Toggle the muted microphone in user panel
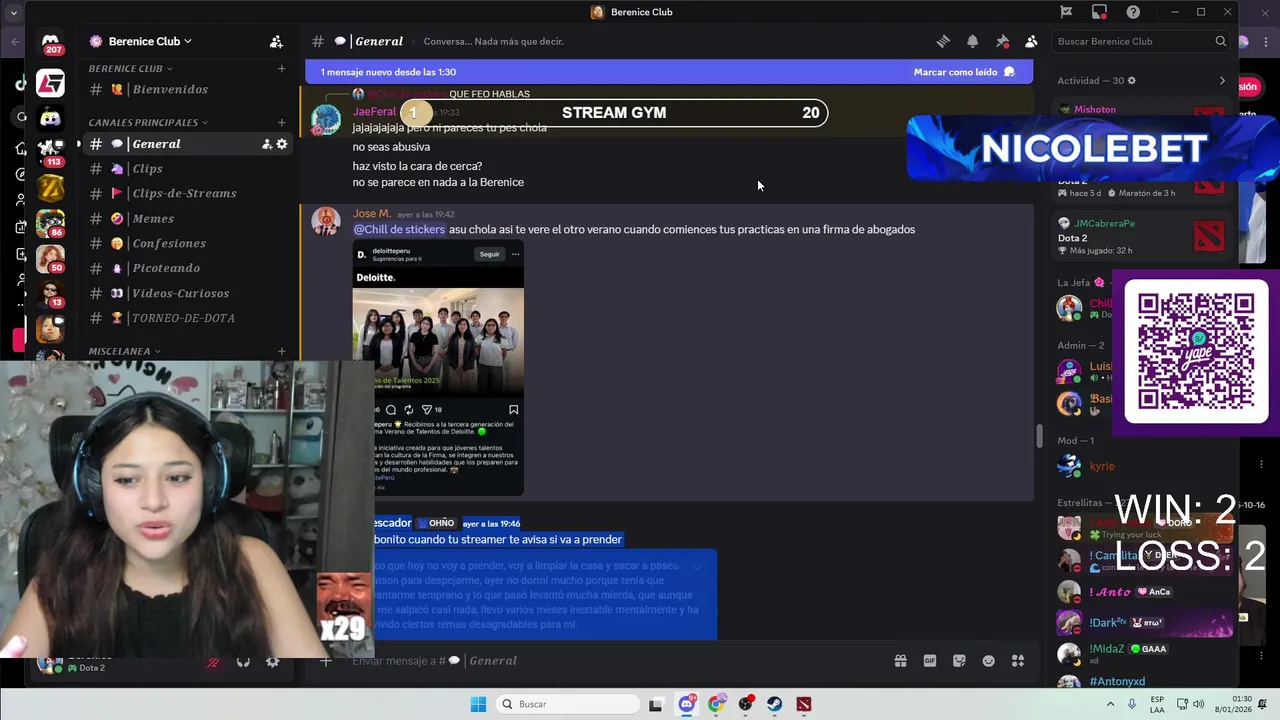This screenshot has width=1280, height=720. point(213,662)
